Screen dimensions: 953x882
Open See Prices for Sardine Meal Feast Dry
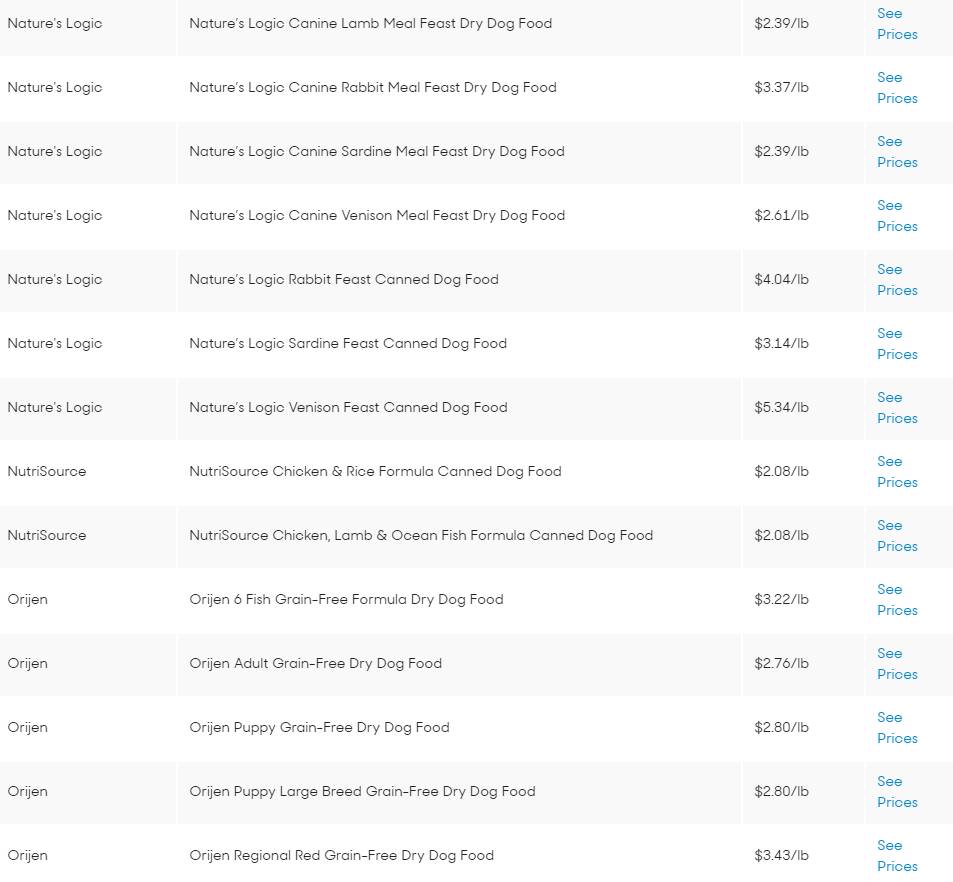tap(897, 151)
